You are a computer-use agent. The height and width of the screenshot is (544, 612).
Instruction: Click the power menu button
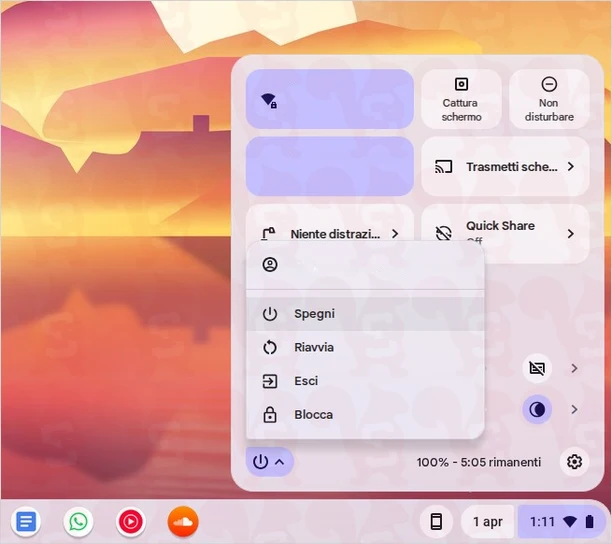point(269,462)
